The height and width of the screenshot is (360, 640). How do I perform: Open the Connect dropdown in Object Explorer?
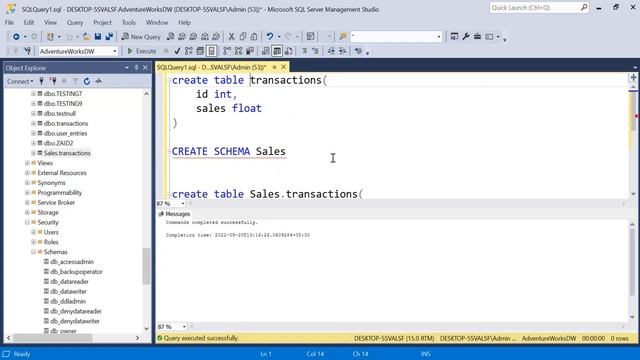click(x=20, y=81)
